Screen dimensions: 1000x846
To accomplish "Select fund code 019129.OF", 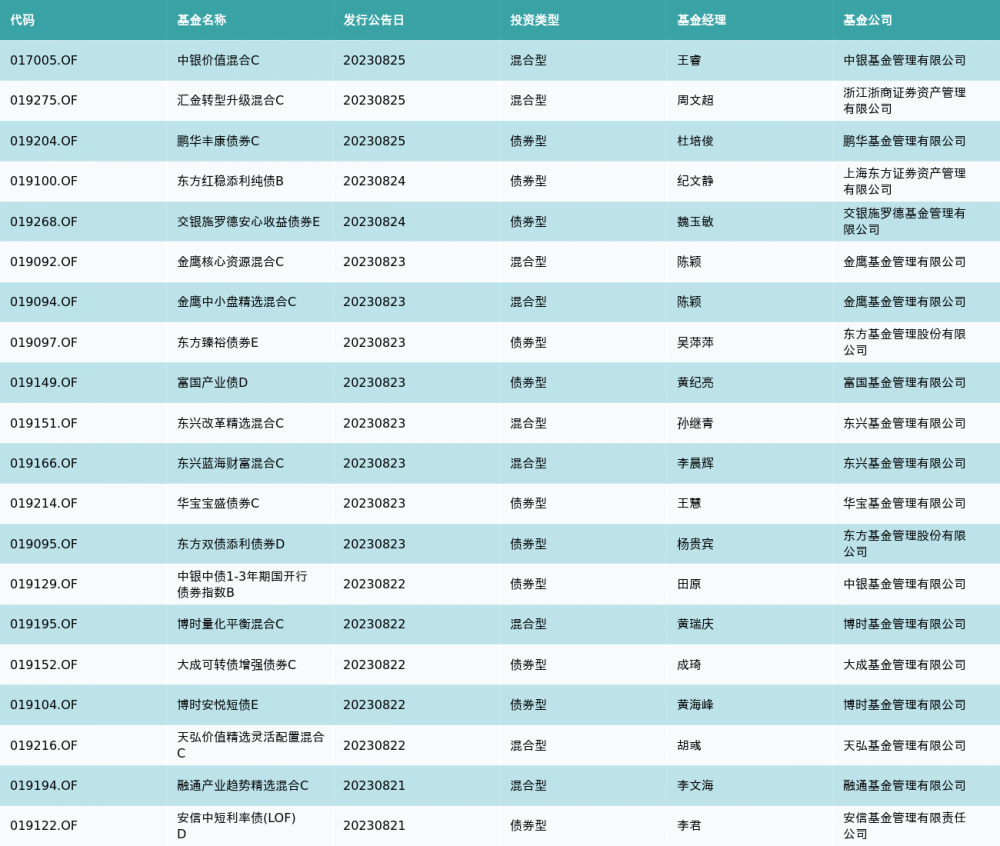I will click(43, 584).
